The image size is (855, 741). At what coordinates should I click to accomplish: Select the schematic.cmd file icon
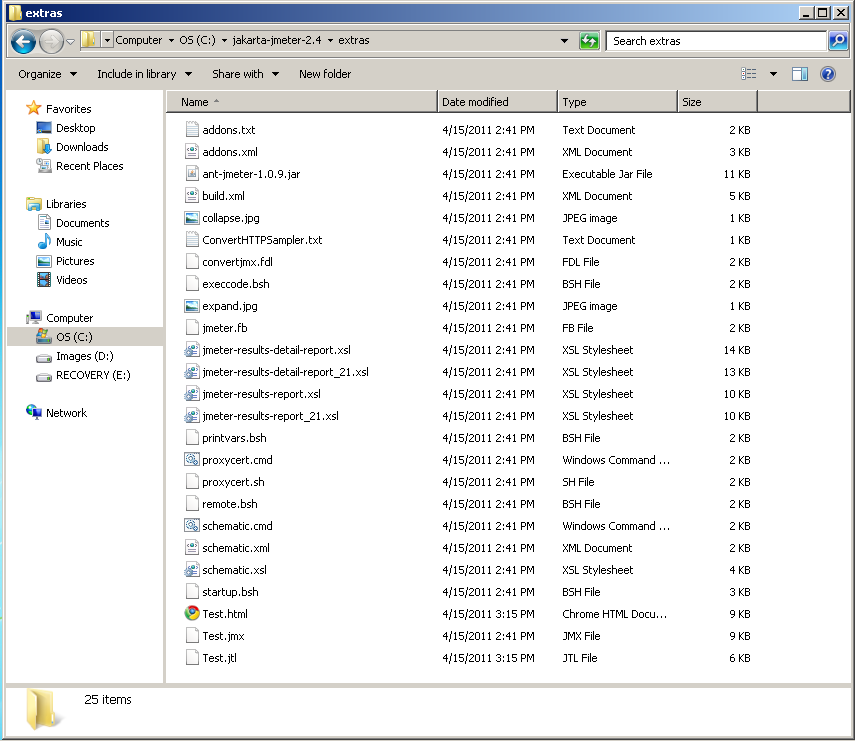(x=191, y=526)
